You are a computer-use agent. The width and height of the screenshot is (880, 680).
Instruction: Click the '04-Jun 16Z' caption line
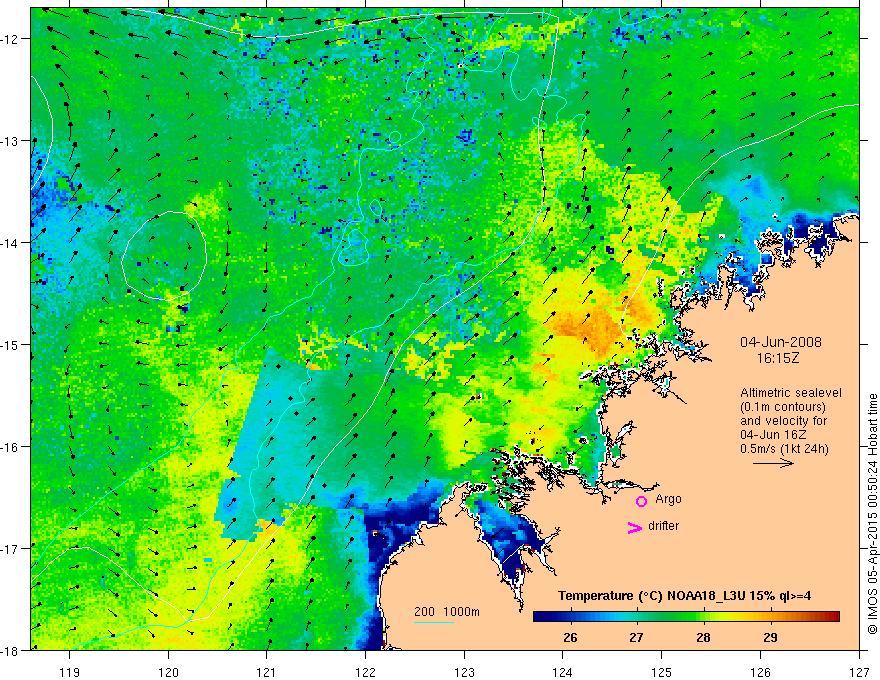[x=775, y=435]
